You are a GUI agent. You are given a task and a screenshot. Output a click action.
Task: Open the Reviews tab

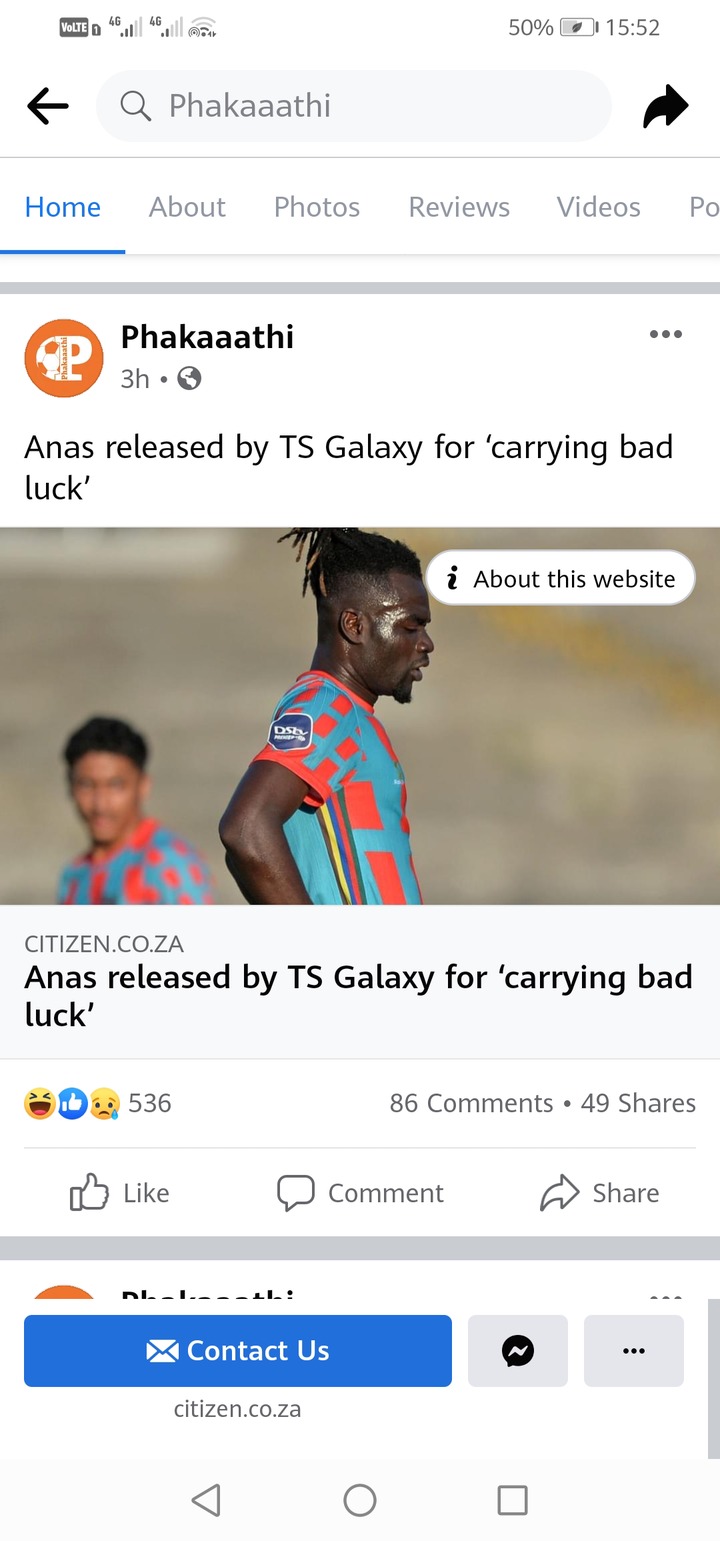[459, 207]
